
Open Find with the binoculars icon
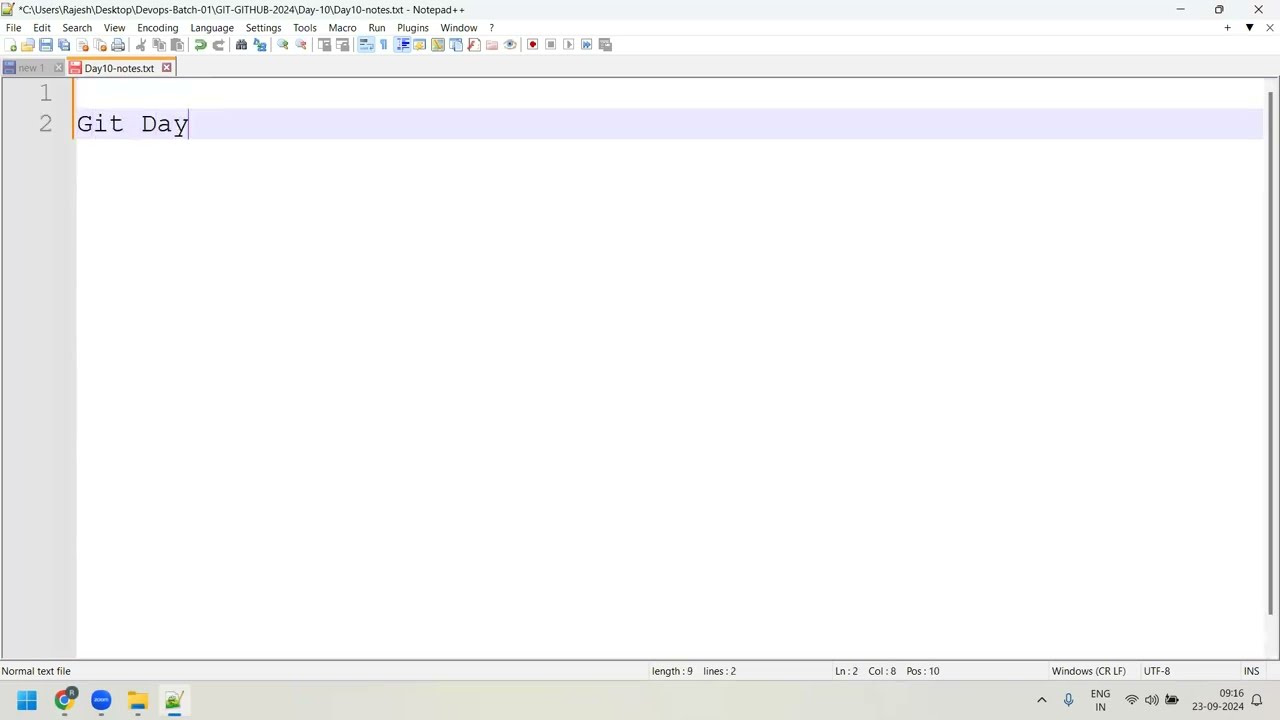pyautogui.click(x=241, y=45)
